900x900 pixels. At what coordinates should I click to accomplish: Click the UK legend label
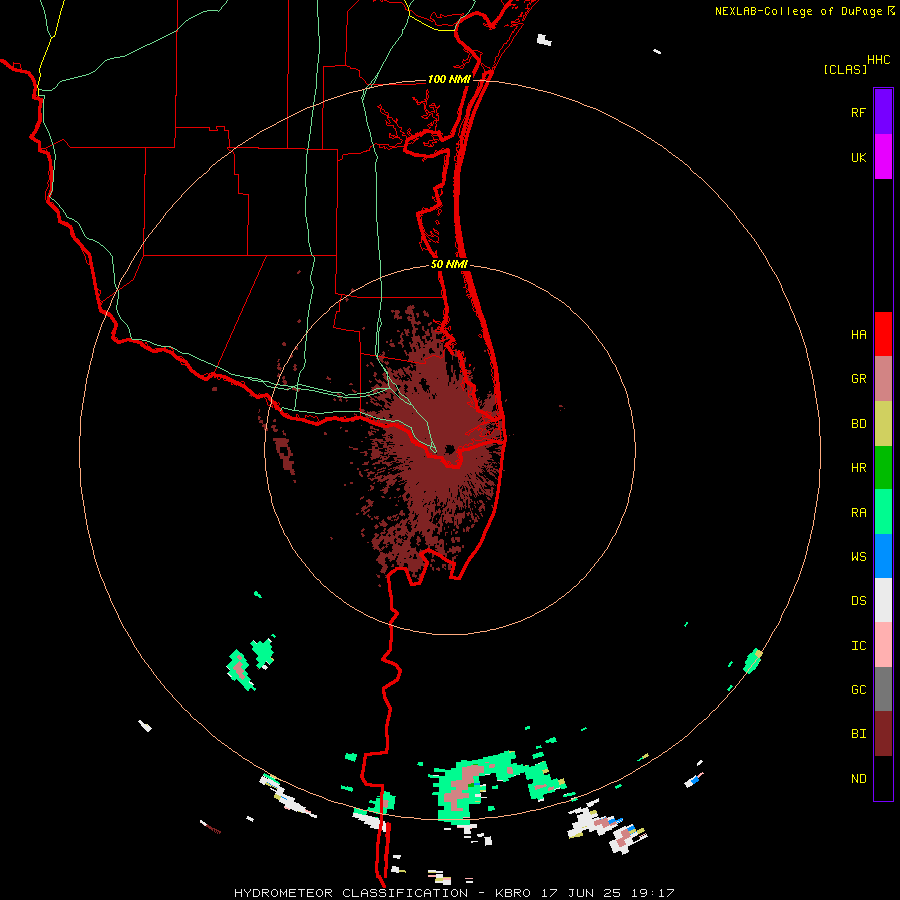coord(858,158)
